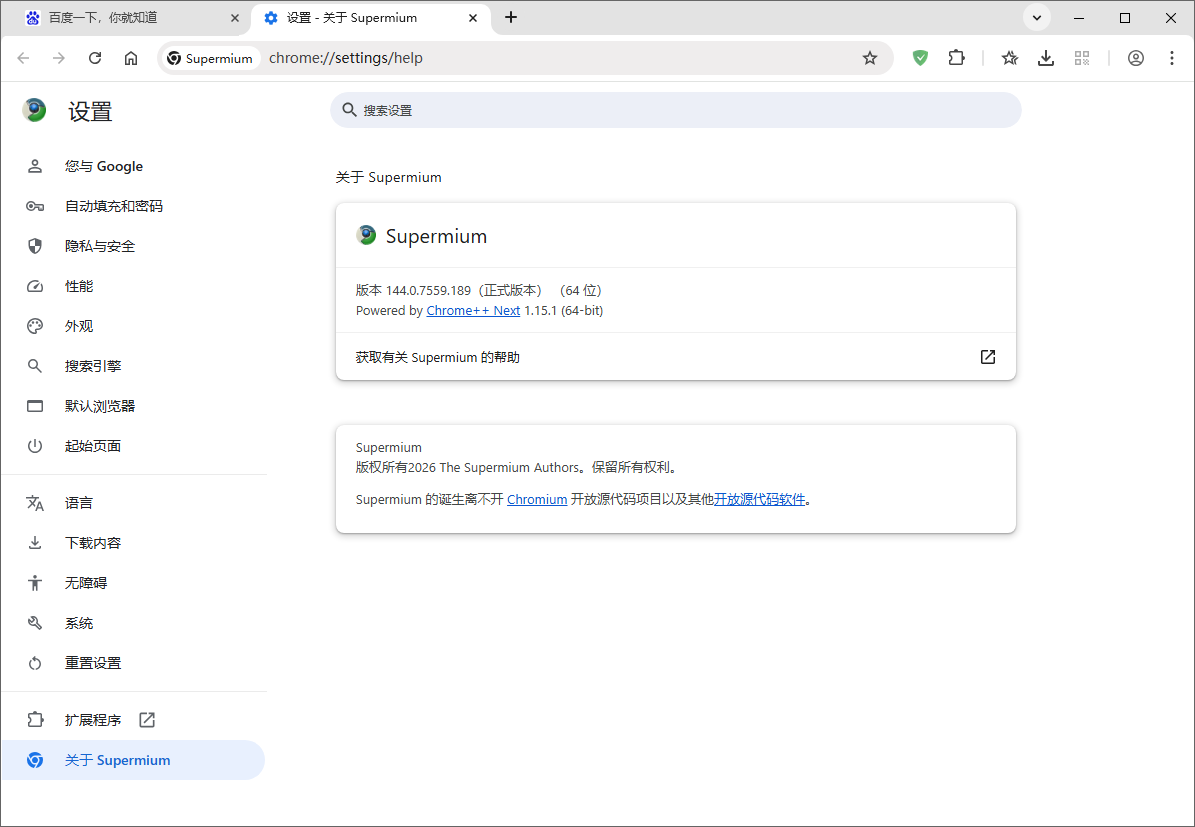
Task: Click the 开放源代码软件 link
Action: click(x=759, y=500)
